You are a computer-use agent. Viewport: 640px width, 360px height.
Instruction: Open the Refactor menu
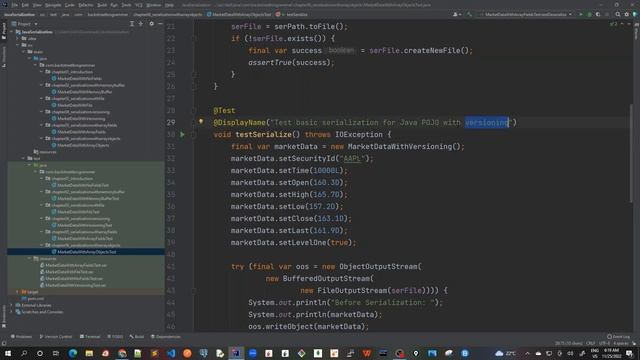pos(86,5)
